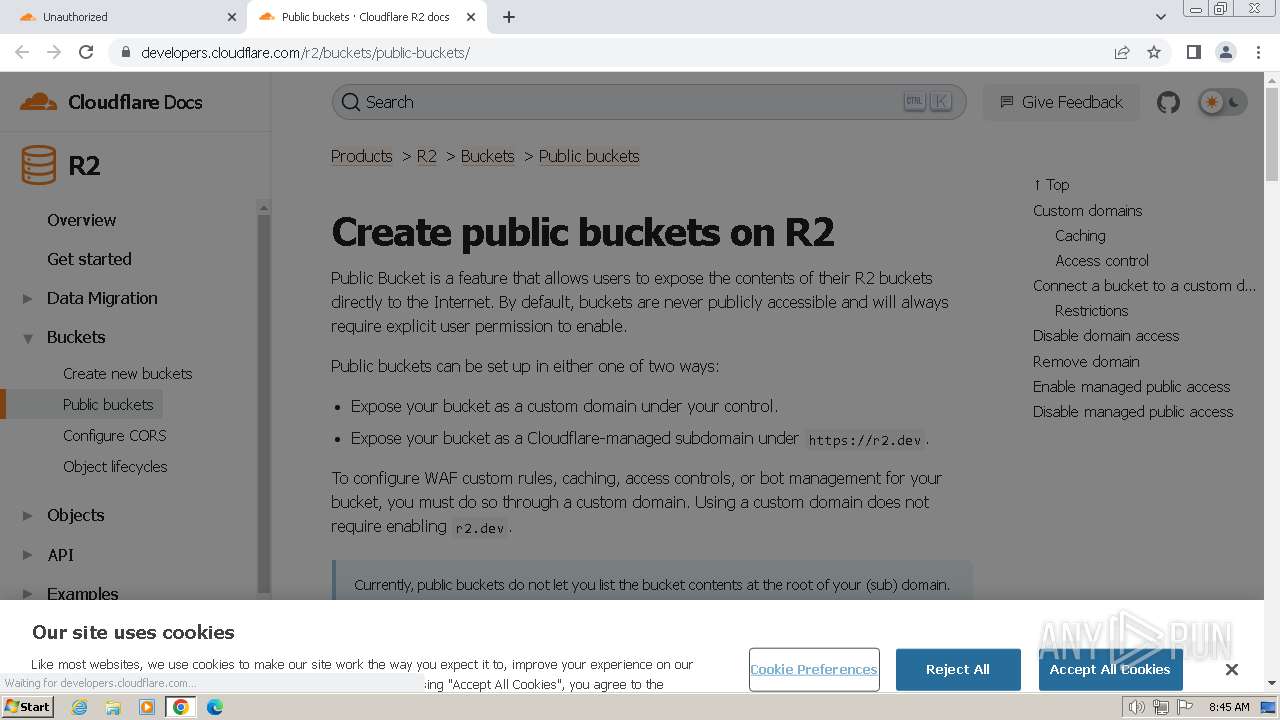Image resolution: width=1280 pixels, height=720 pixels.
Task: Jump to the Restrictions section
Action: [x=1091, y=311]
